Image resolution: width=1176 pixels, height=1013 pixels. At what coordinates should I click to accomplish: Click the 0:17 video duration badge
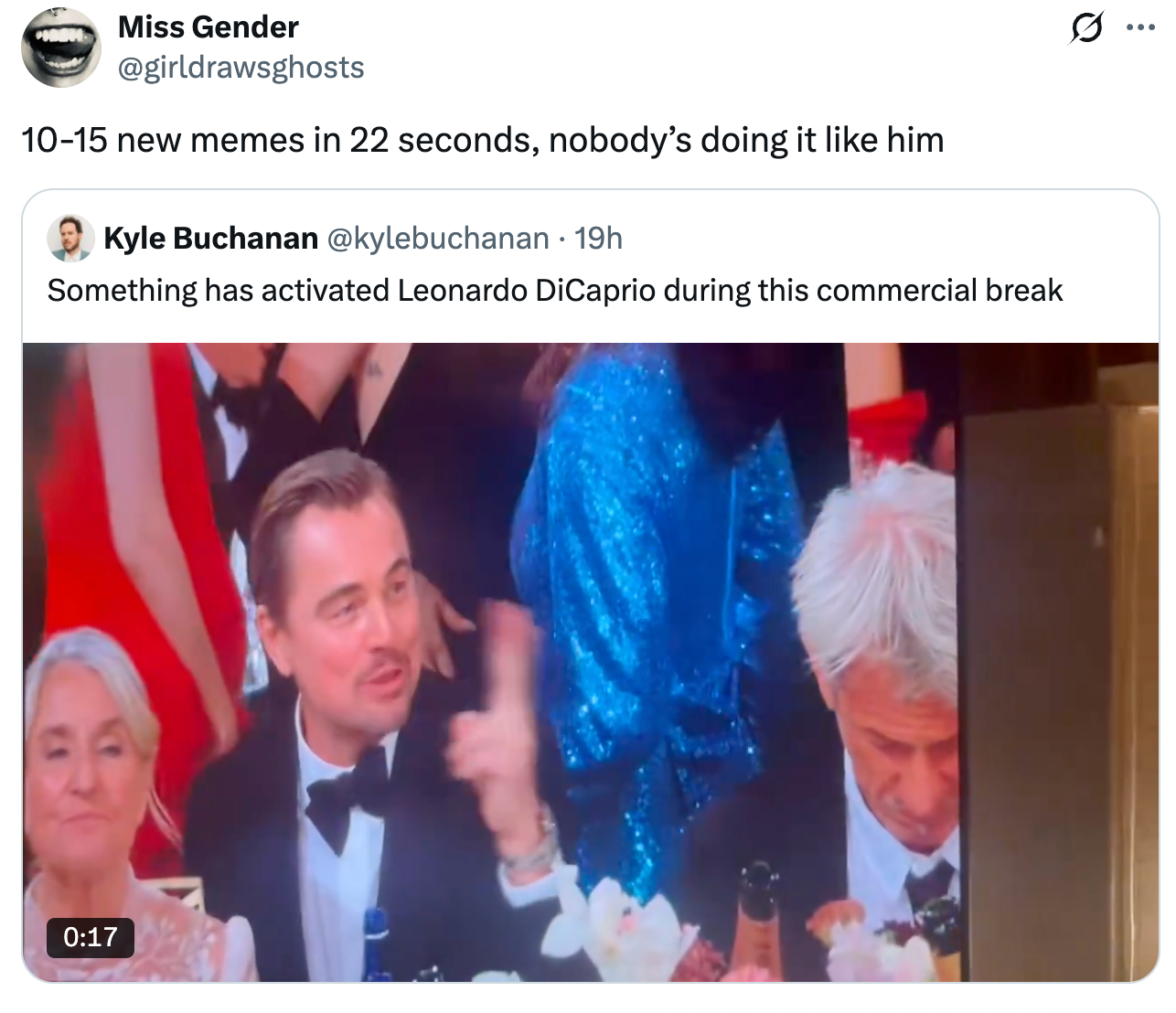[x=91, y=936]
